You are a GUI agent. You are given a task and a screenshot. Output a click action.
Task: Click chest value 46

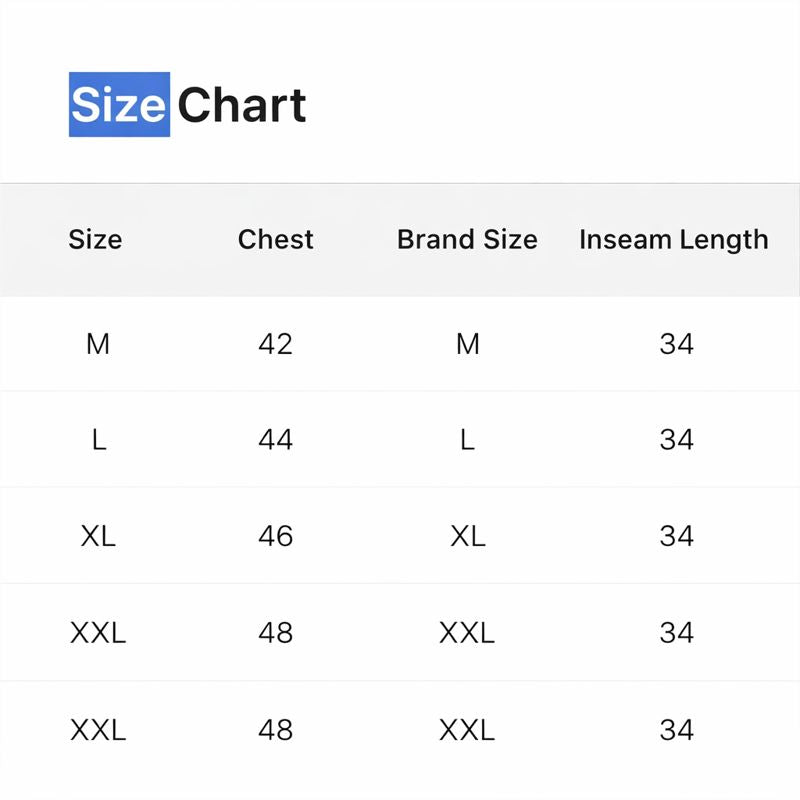click(x=276, y=536)
